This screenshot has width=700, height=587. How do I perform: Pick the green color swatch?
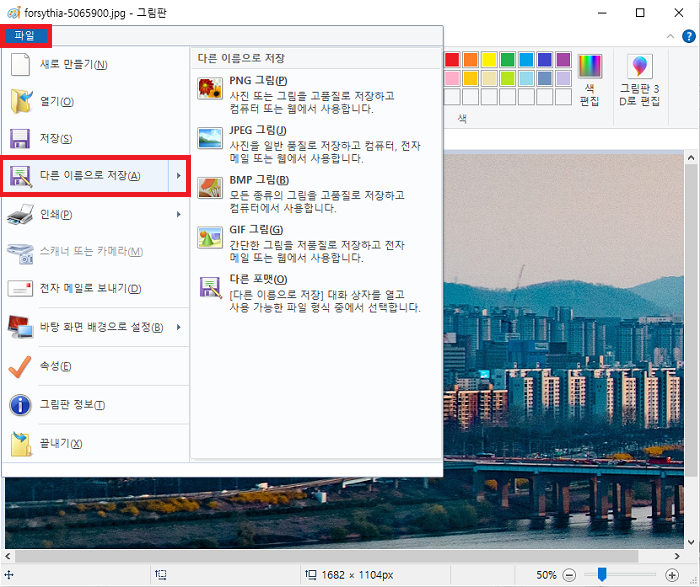pos(508,59)
